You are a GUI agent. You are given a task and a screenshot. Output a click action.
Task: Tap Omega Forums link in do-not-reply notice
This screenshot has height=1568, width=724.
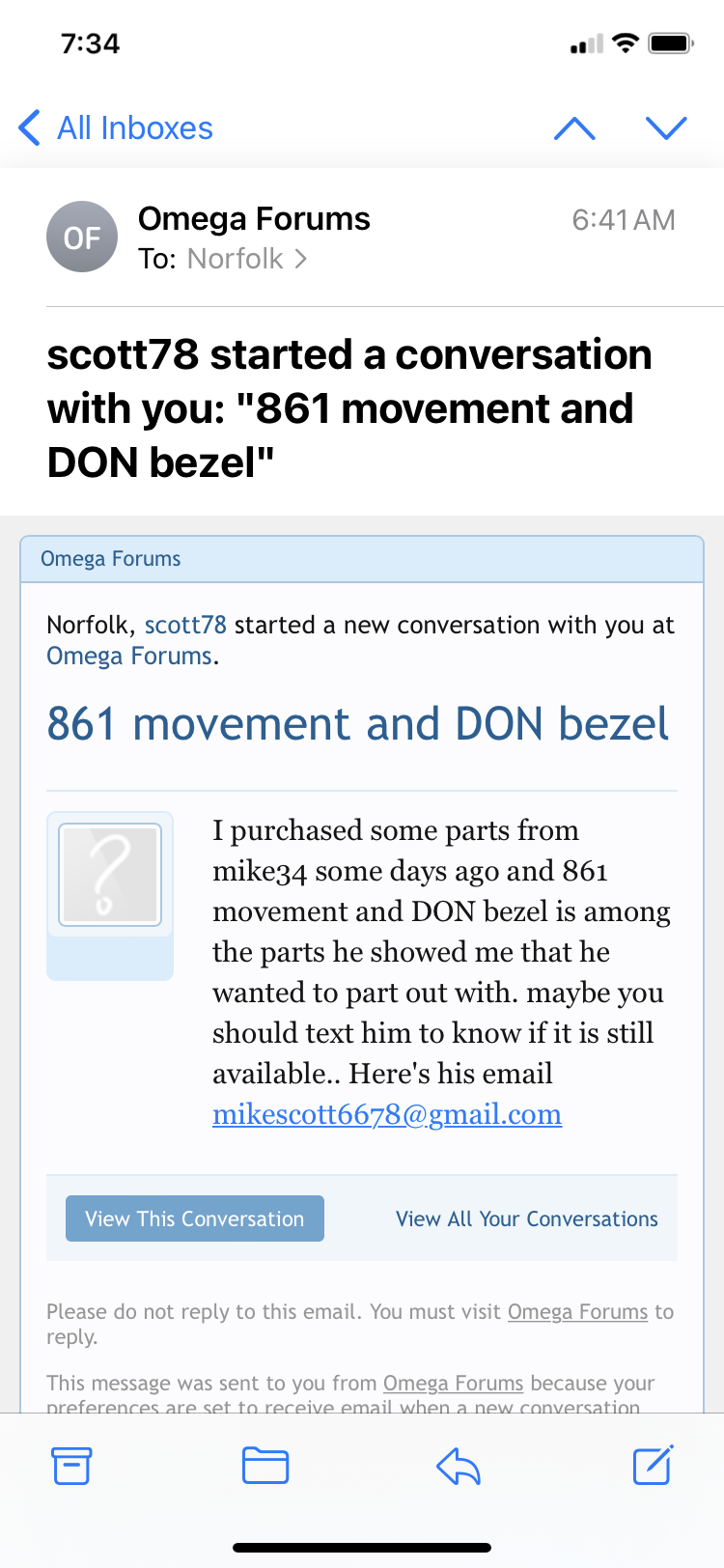577,1312
